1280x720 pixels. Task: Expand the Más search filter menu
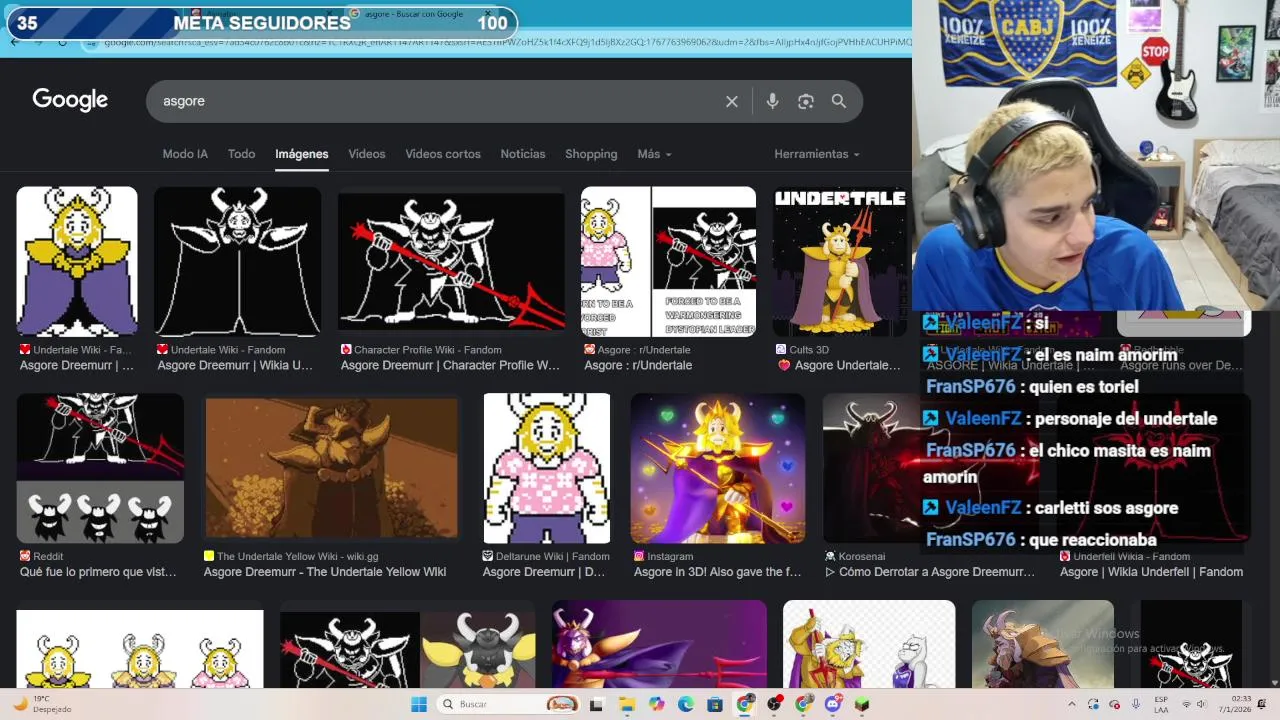click(654, 154)
